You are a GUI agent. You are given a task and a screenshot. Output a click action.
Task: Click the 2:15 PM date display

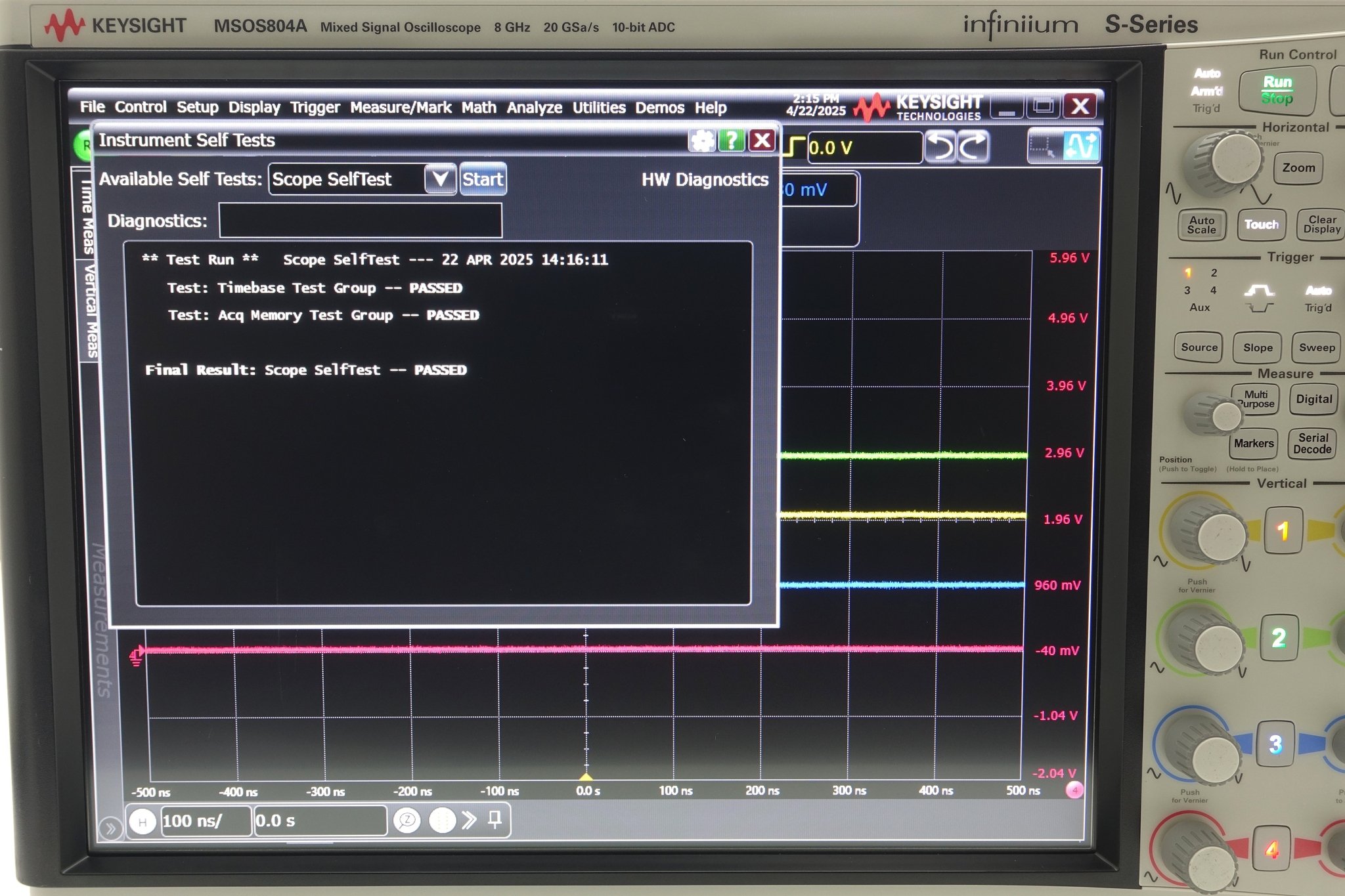coord(816,105)
